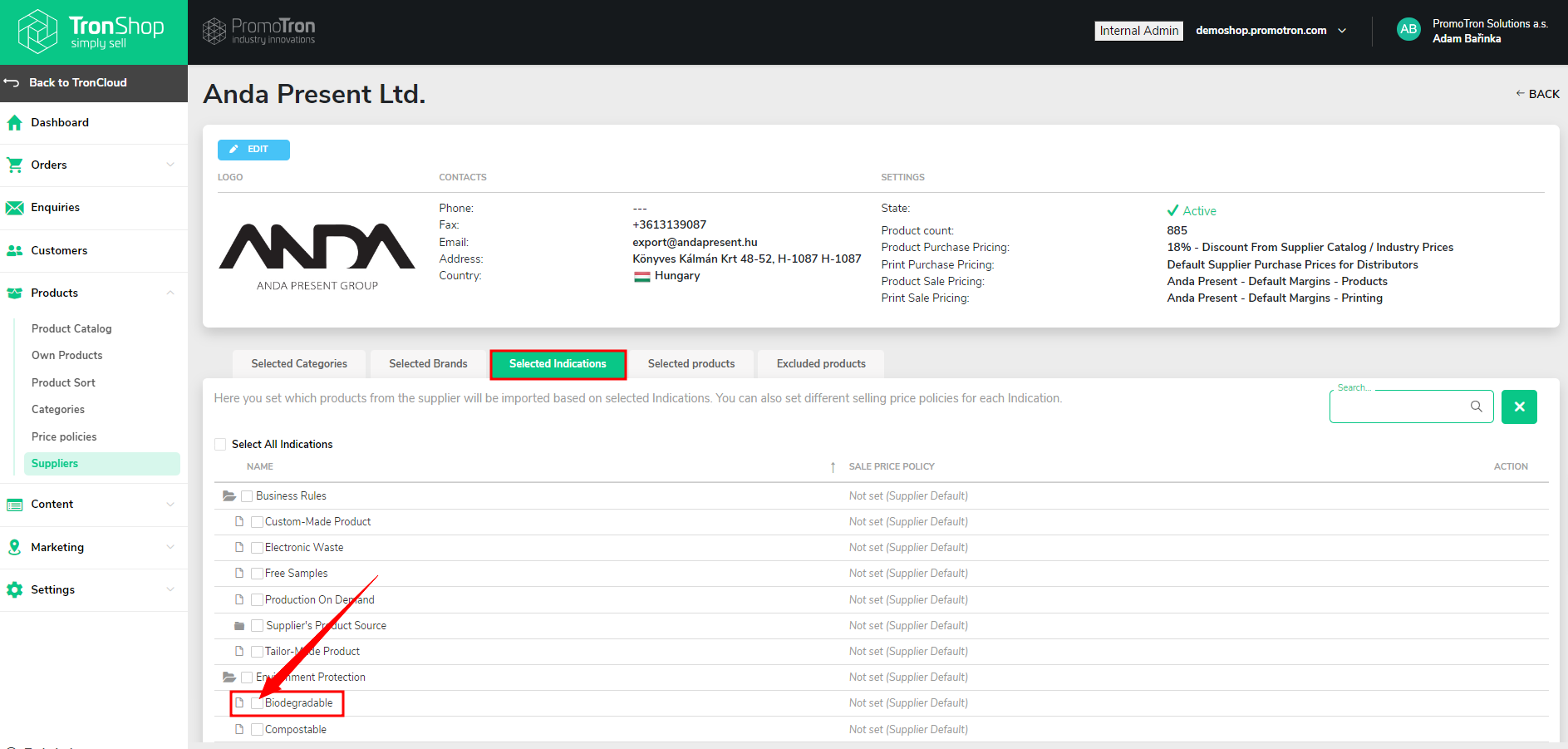Click the file icon beside Electronic Waste
The image size is (1568, 749).
click(239, 548)
